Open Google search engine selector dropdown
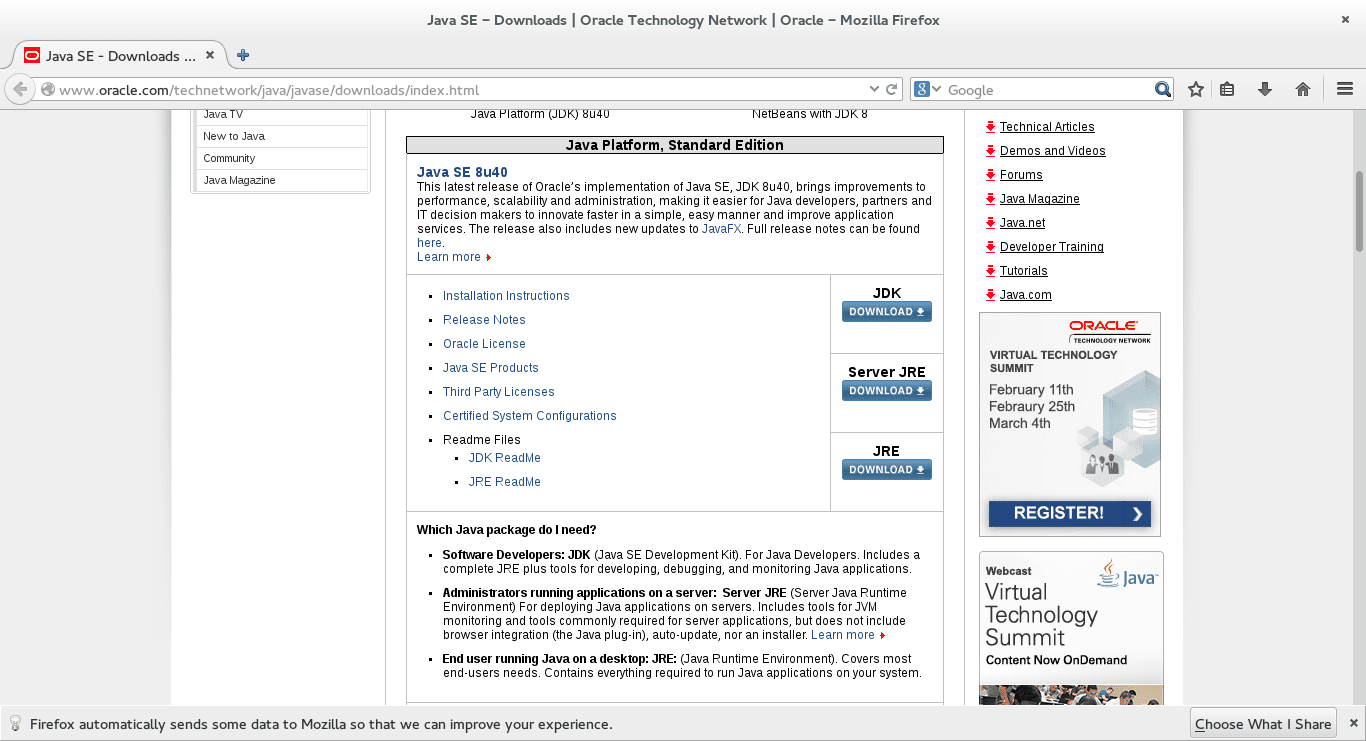1366x741 pixels. tap(927, 89)
